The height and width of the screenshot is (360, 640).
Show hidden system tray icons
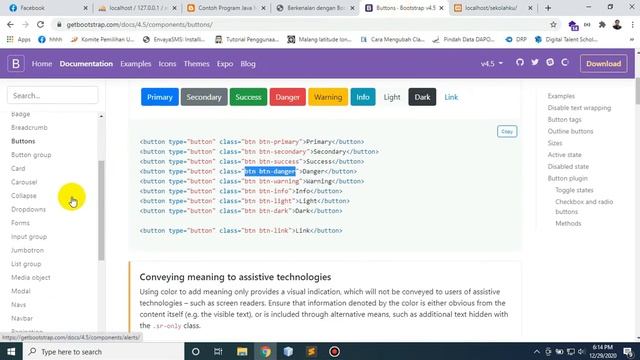coord(537,351)
